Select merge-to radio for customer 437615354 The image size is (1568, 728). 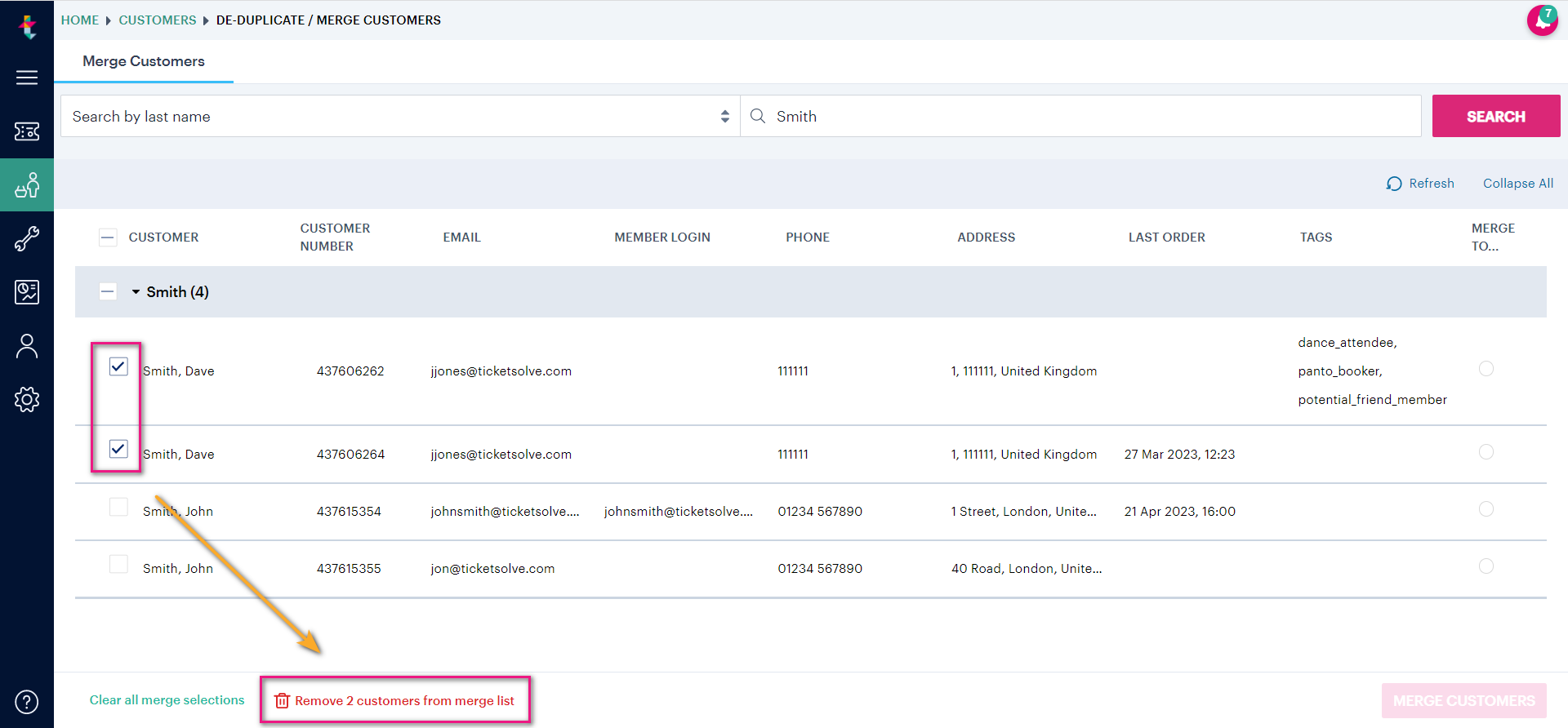point(1486,509)
